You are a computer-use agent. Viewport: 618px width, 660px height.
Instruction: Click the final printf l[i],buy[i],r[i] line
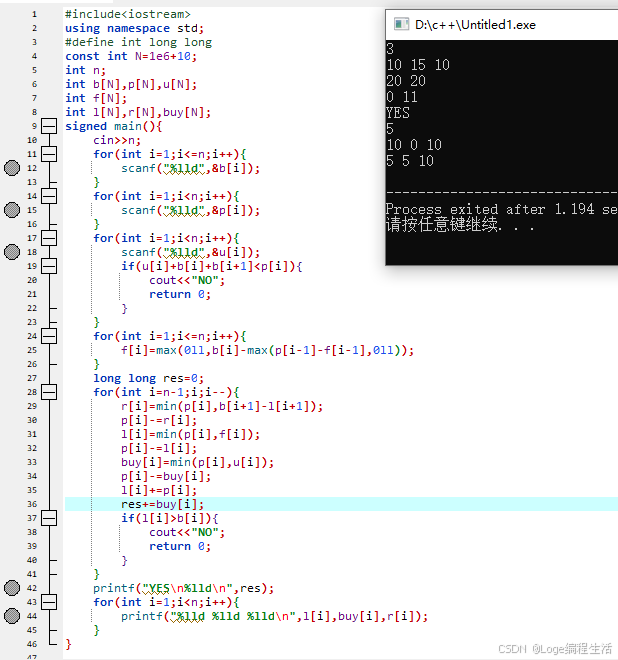tap(274, 616)
